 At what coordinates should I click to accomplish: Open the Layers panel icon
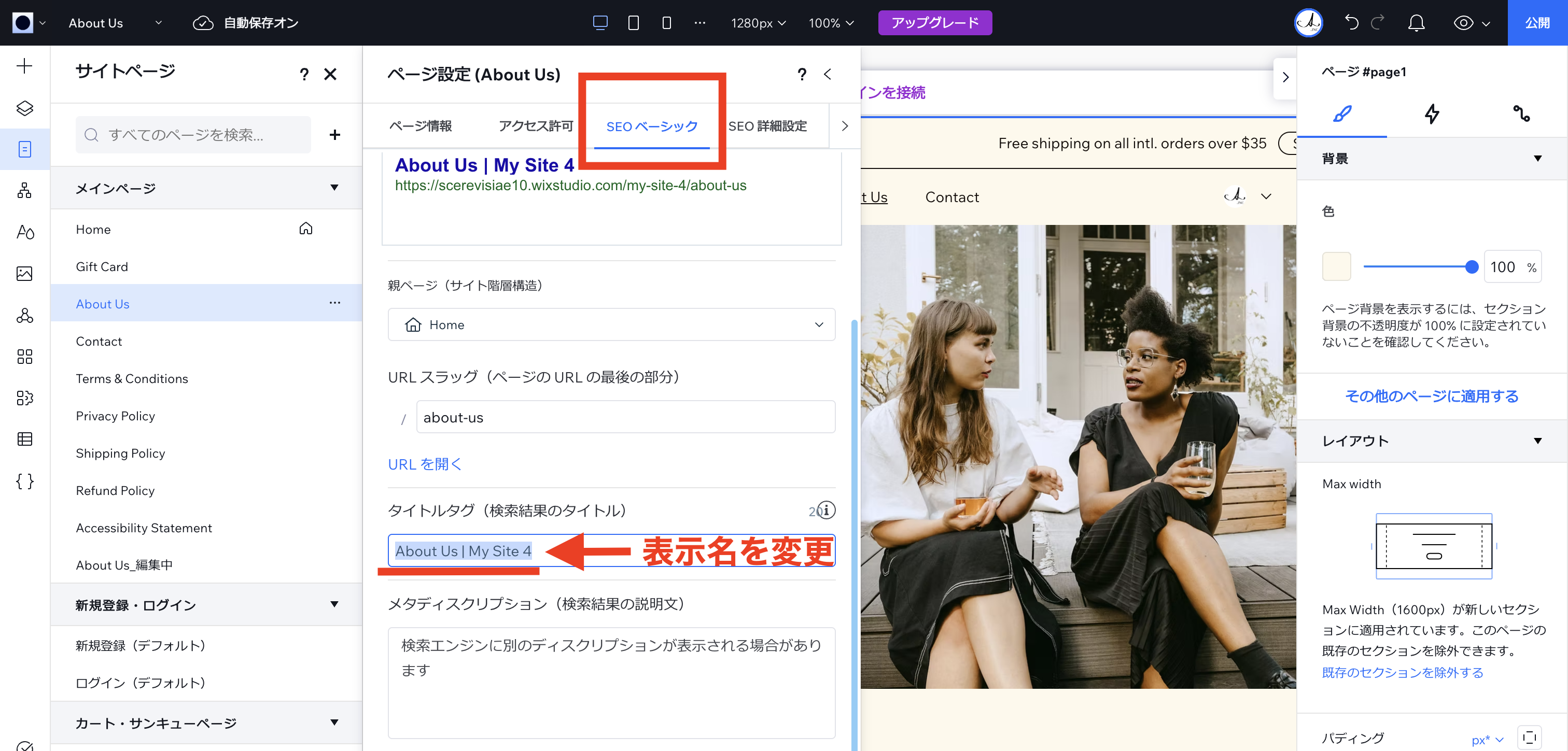click(24, 108)
